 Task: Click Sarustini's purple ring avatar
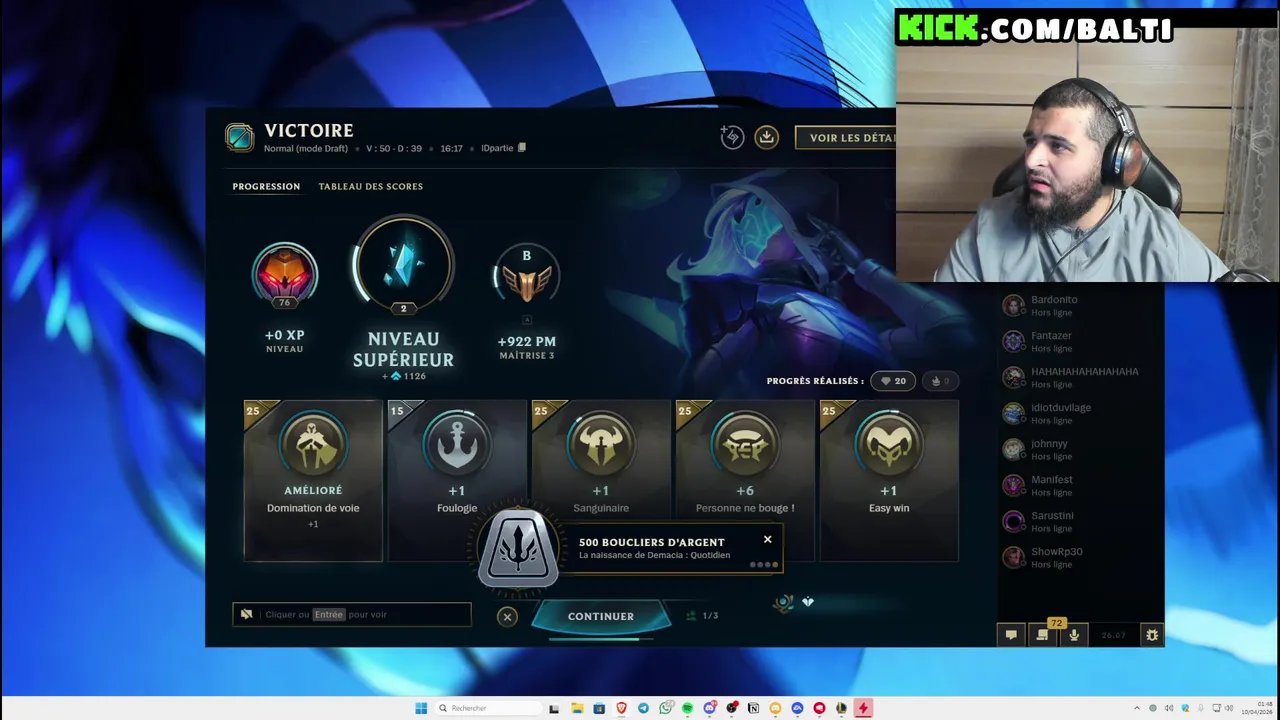coord(1014,521)
